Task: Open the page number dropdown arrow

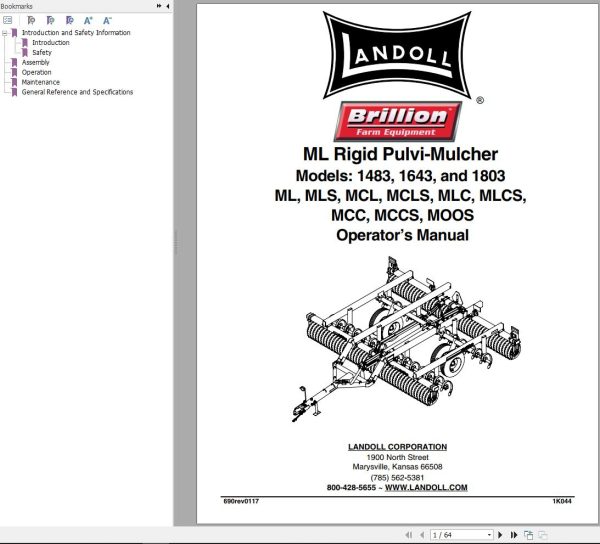Action: (x=489, y=535)
